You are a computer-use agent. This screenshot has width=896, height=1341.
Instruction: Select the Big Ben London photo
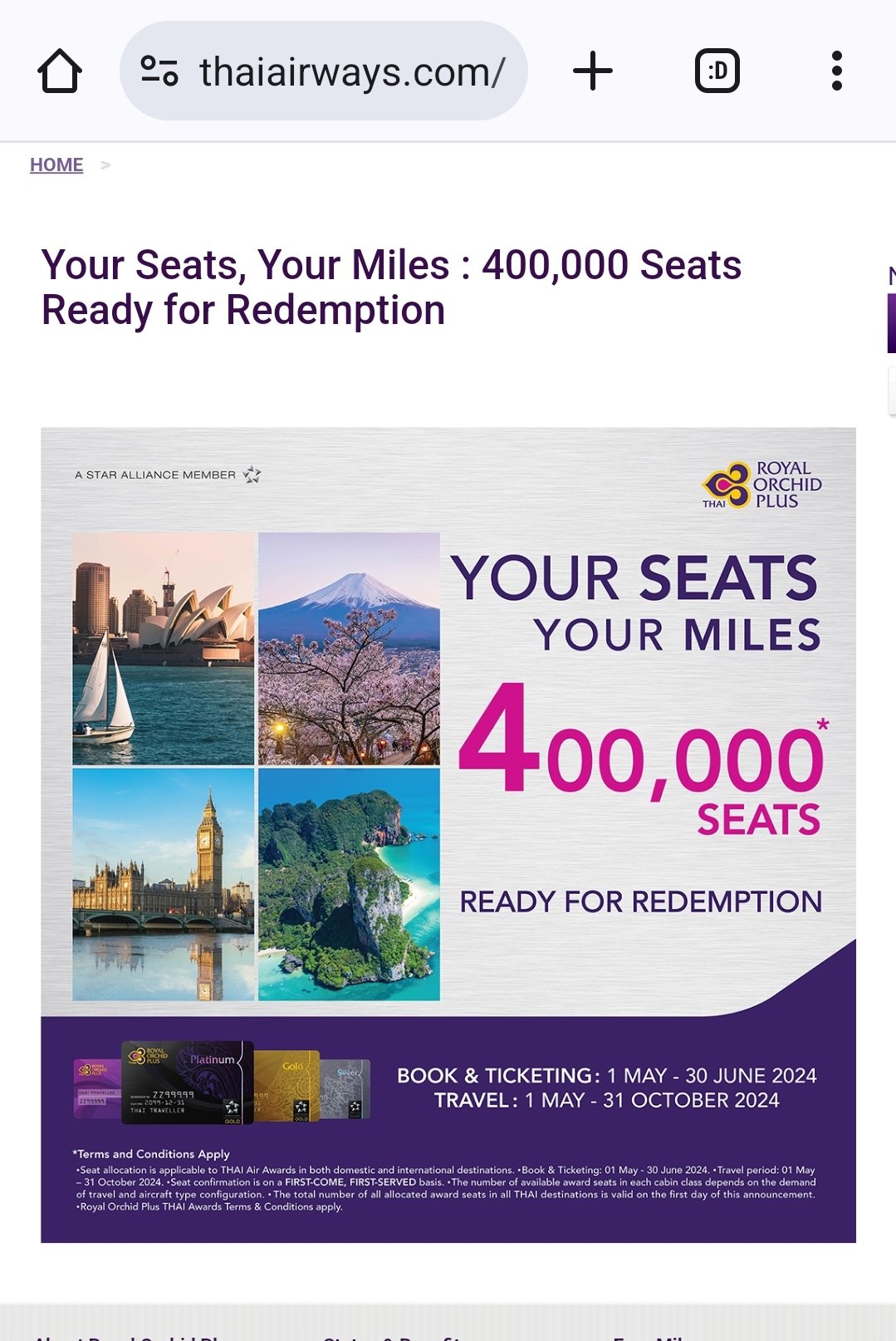tap(164, 884)
